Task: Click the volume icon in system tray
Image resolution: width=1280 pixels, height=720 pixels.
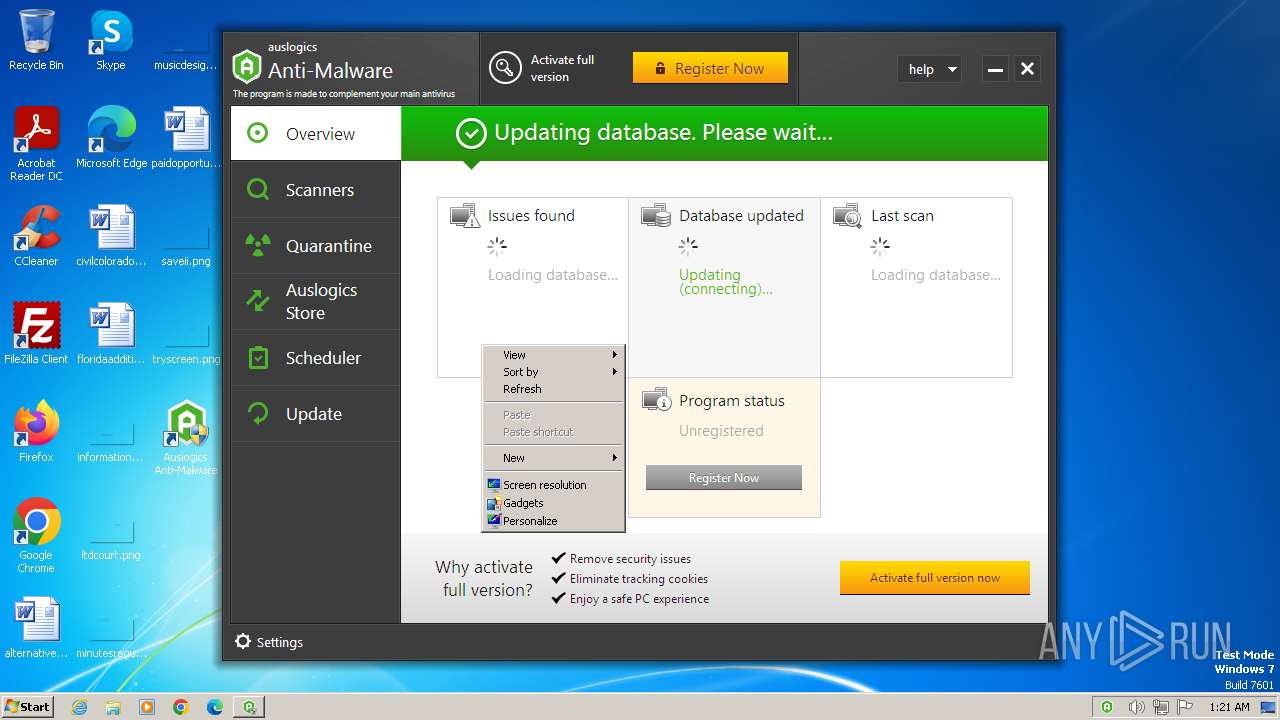Action: click(x=1137, y=707)
